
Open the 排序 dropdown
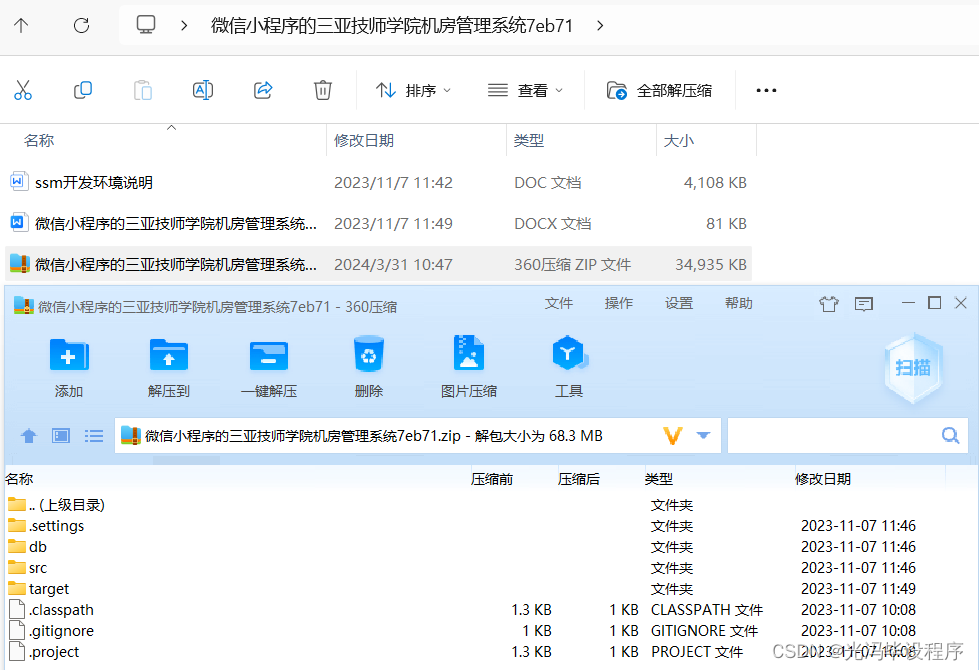coord(413,90)
